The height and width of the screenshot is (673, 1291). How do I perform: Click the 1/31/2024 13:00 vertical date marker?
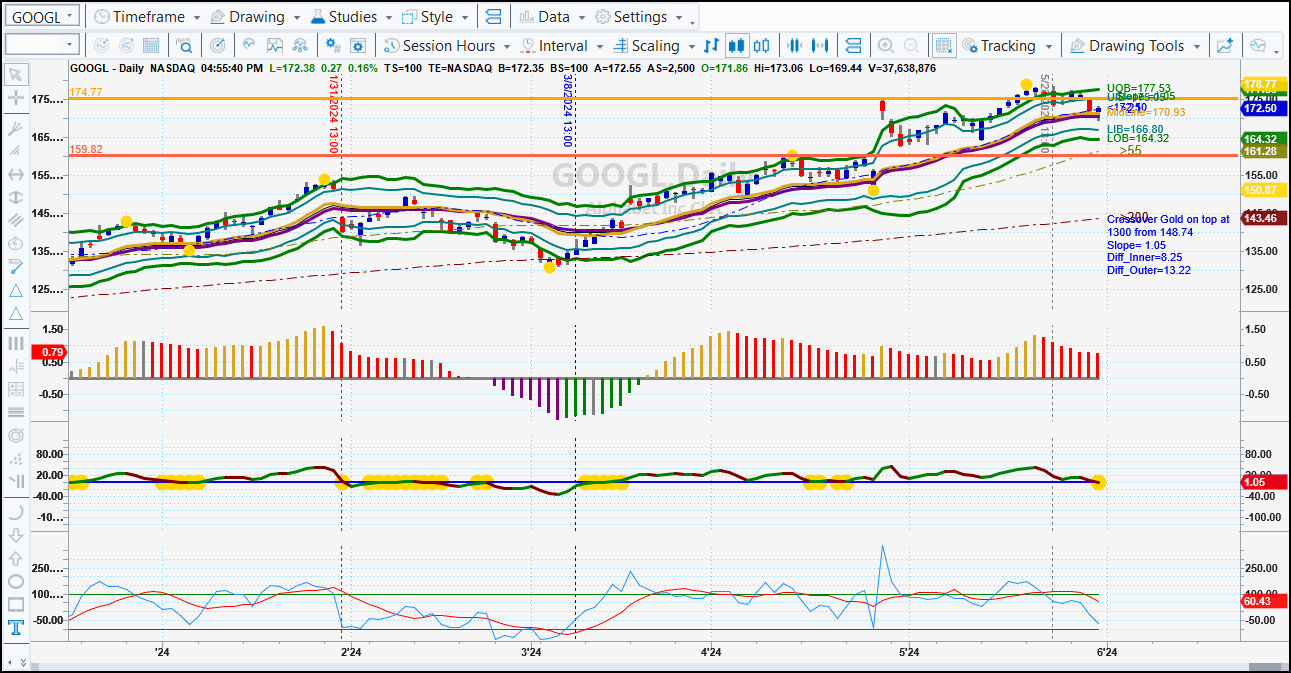[334, 114]
